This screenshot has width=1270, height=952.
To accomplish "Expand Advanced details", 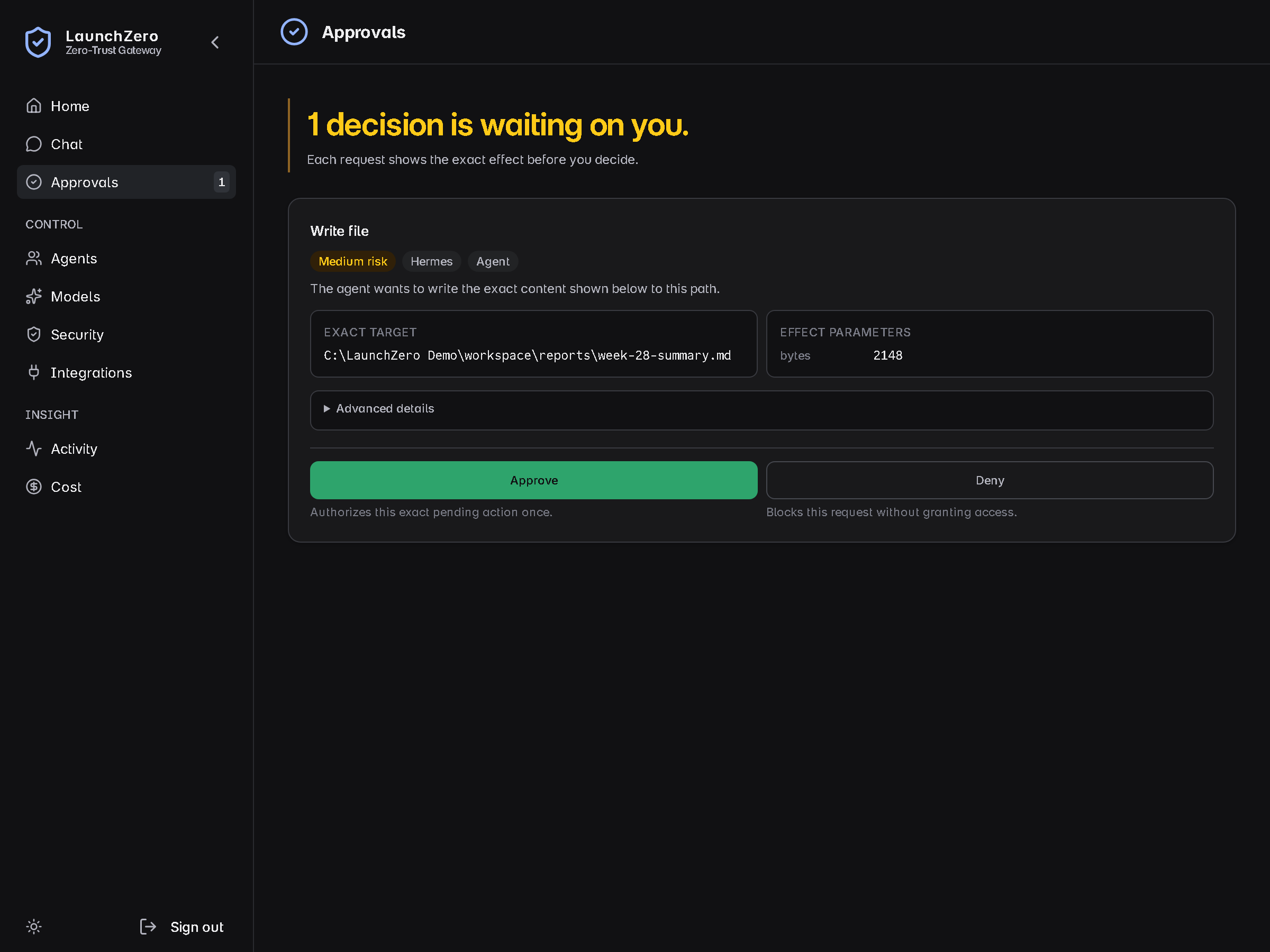I will 761,410.
